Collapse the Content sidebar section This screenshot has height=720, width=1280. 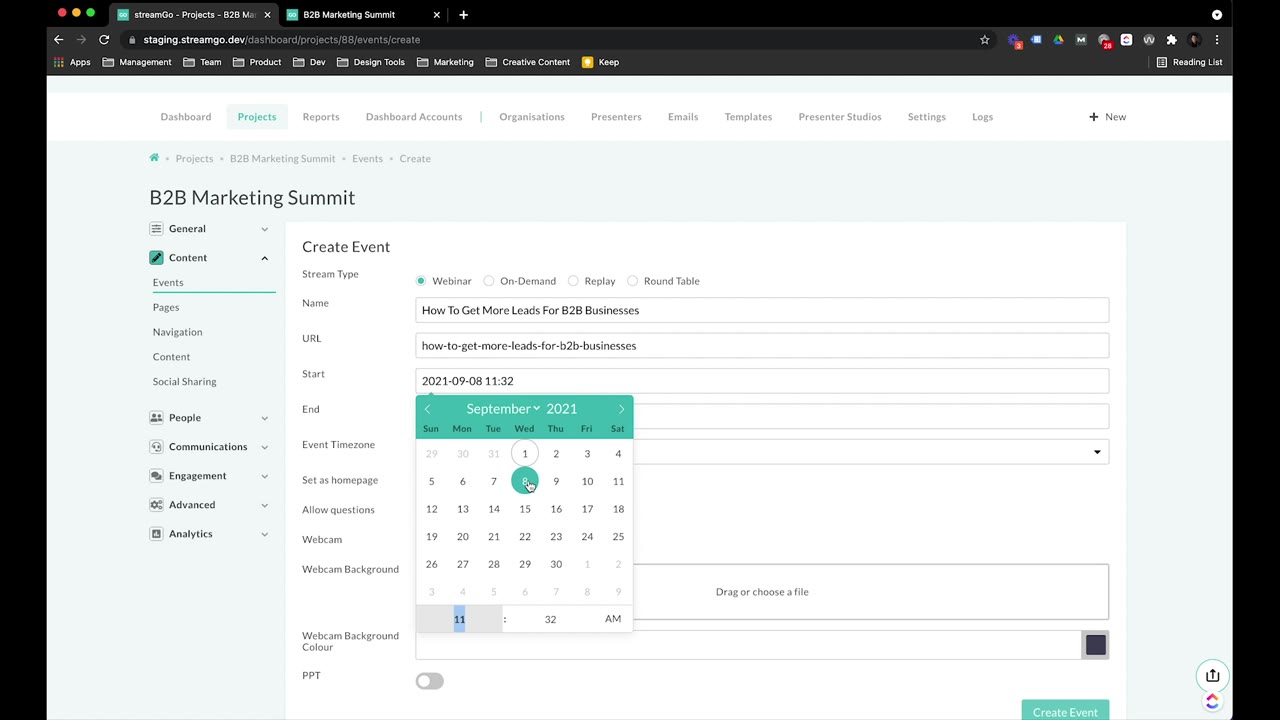[264, 258]
